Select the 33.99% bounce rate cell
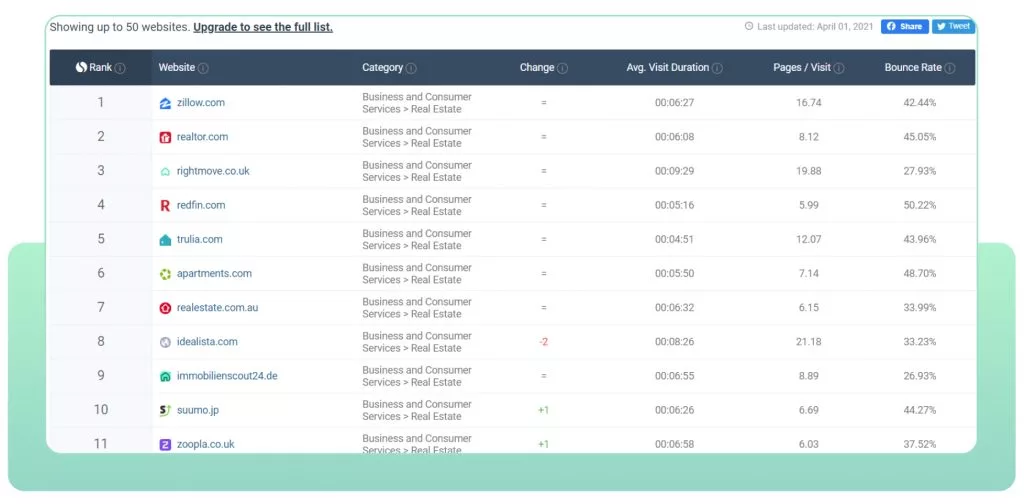Screen dimensions: 1024x504 920,307
